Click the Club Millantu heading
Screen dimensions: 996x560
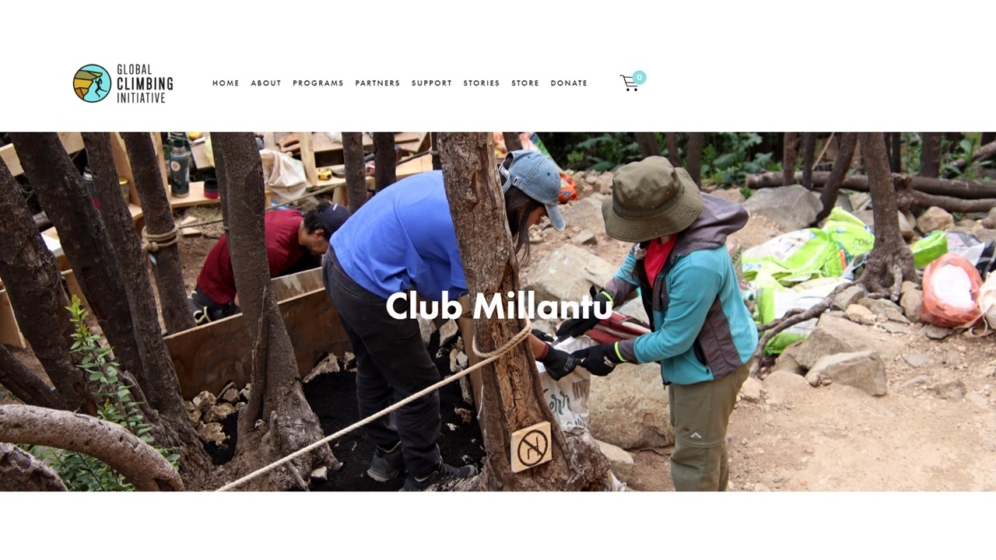[499, 306]
